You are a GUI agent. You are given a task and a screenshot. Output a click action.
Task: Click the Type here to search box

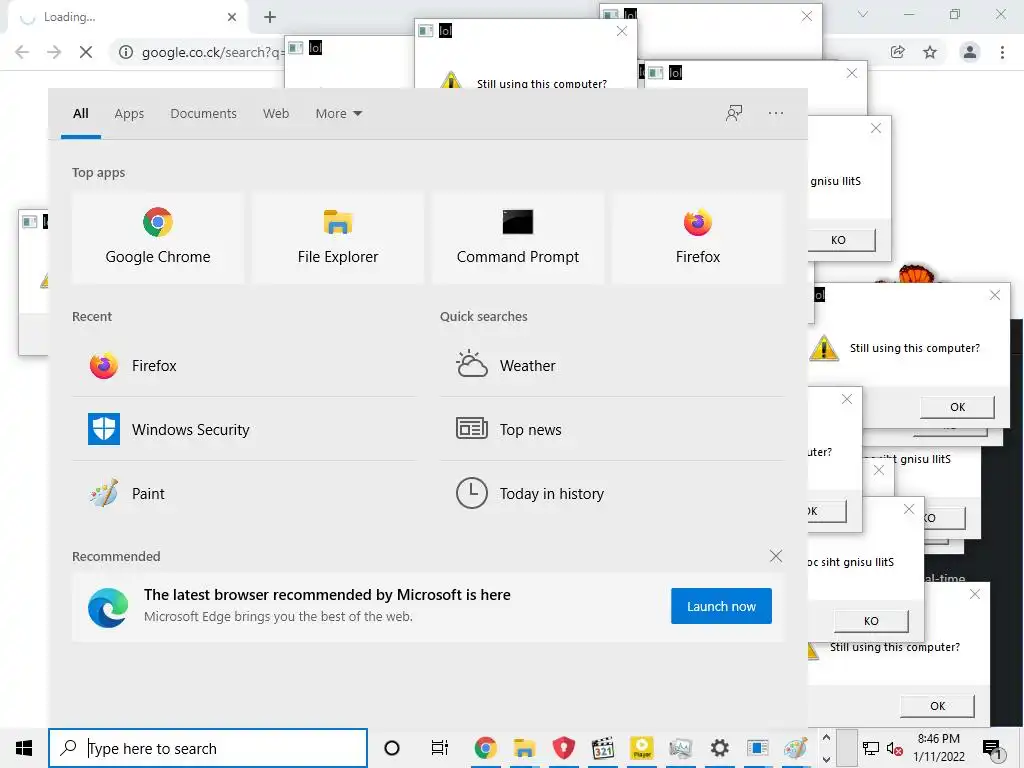(x=208, y=748)
